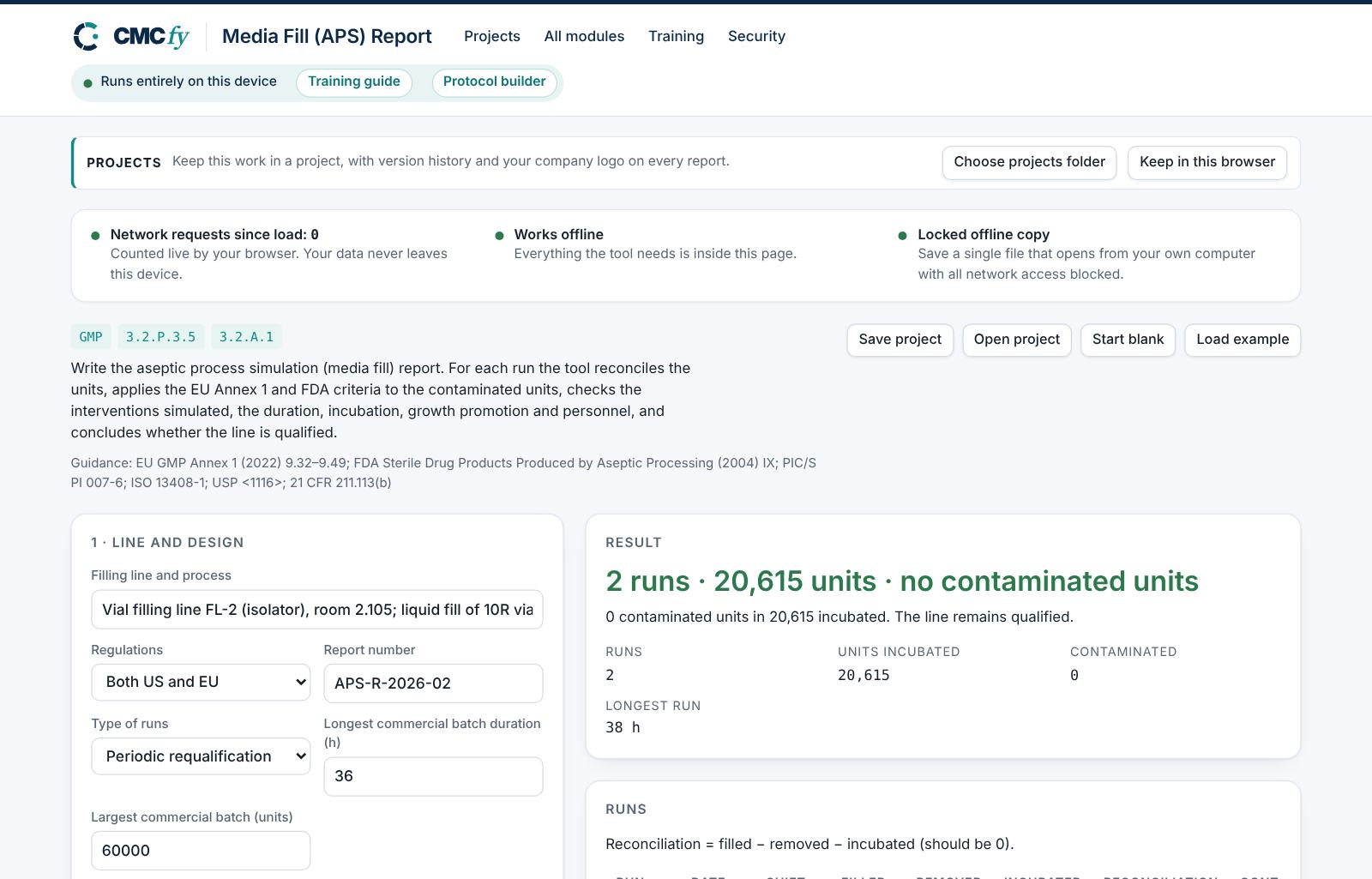The width and height of the screenshot is (1372, 879).
Task: Edit the Largest commercial batch units field
Action: (201, 851)
